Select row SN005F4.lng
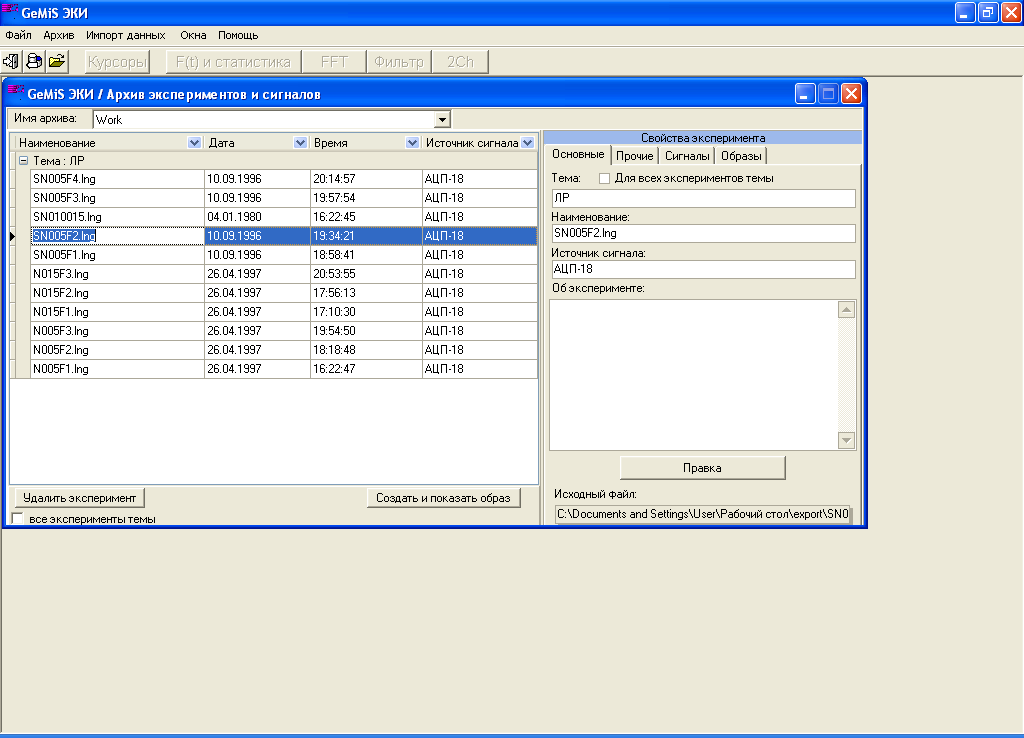1024x738 pixels. (284, 179)
